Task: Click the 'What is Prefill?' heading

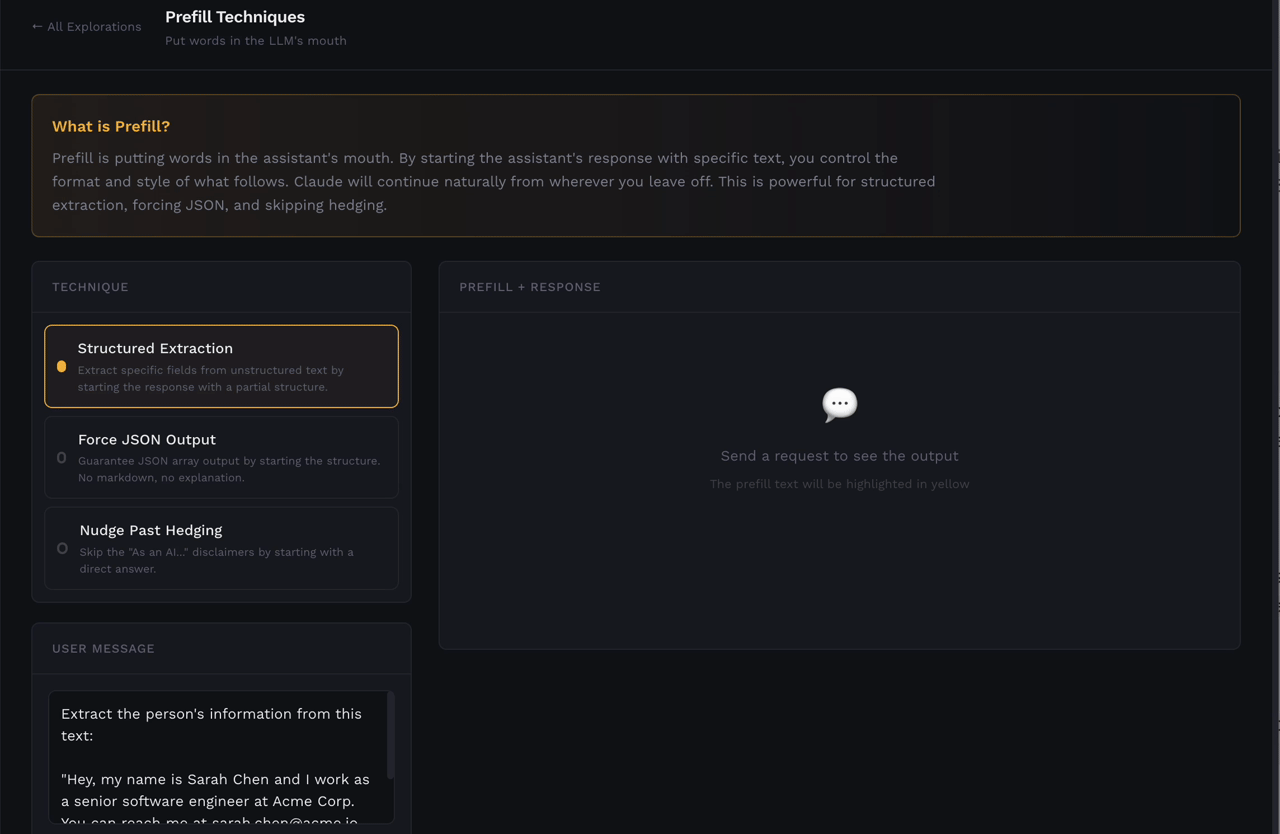Action: click(x=111, y=126)
